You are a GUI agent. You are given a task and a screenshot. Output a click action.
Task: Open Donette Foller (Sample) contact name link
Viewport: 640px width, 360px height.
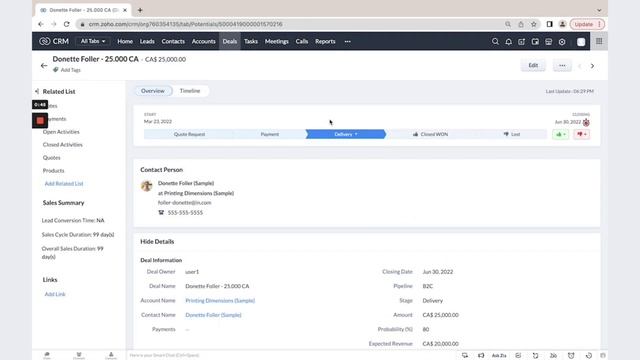point(213,315)
